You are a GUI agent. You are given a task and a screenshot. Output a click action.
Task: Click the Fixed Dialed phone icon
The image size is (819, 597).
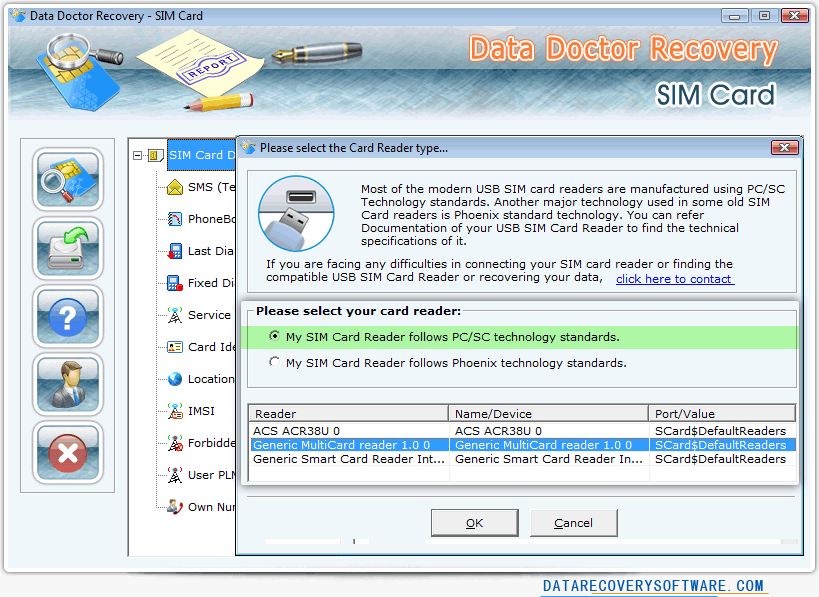point(174,283)
